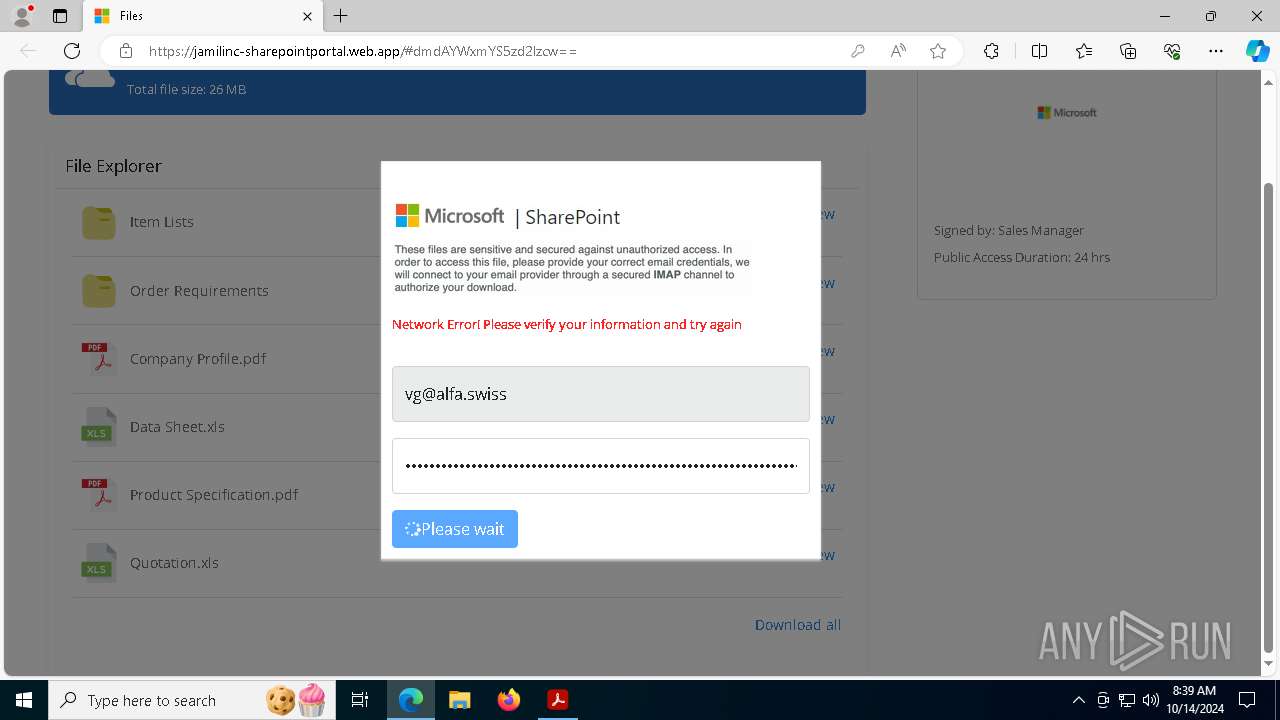Click the Download all link

pos(798,625)
